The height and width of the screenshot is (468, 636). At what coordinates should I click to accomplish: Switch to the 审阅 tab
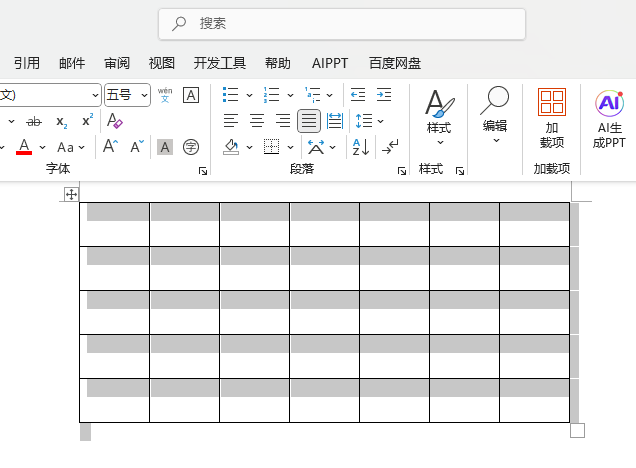click(x=117, y=63)
